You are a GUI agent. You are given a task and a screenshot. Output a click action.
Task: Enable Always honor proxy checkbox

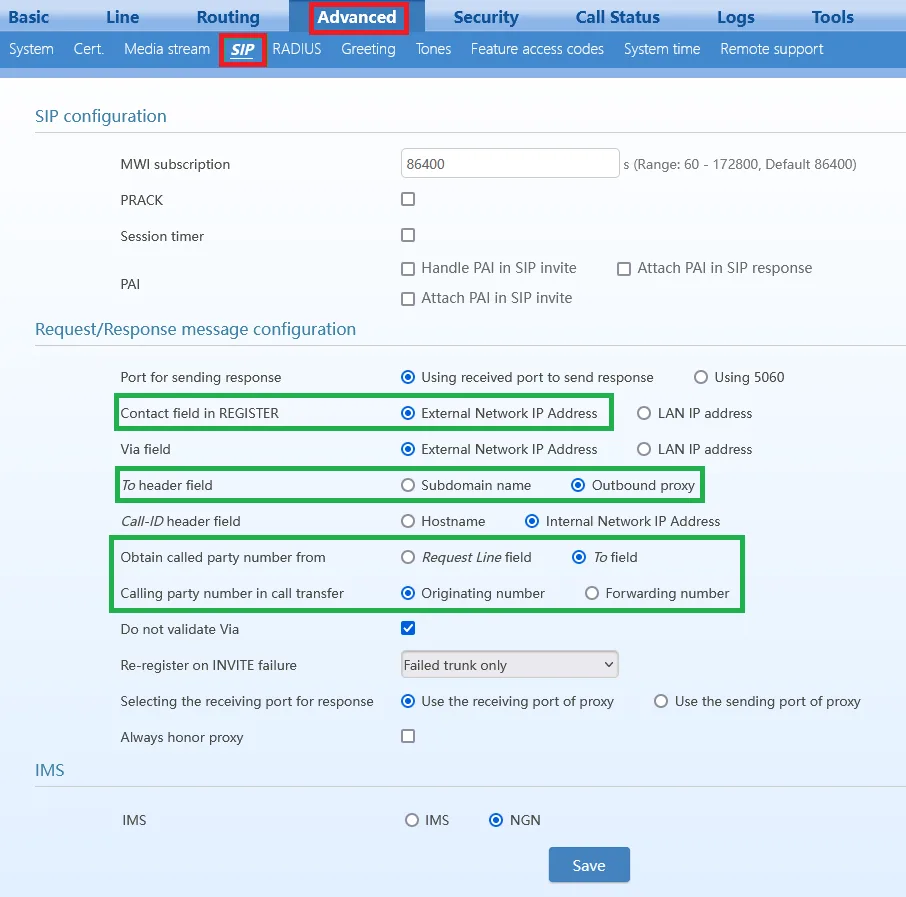408,736
